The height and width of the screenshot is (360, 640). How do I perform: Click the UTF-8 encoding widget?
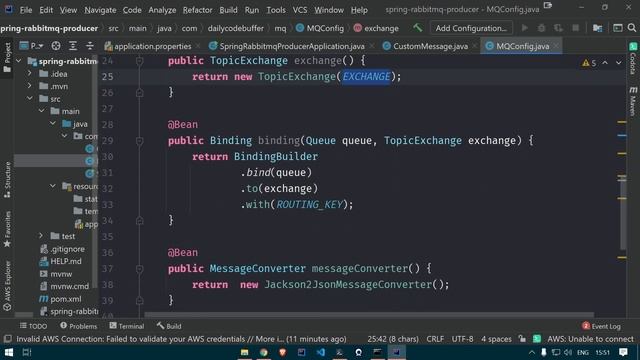(x=462, y=339)
